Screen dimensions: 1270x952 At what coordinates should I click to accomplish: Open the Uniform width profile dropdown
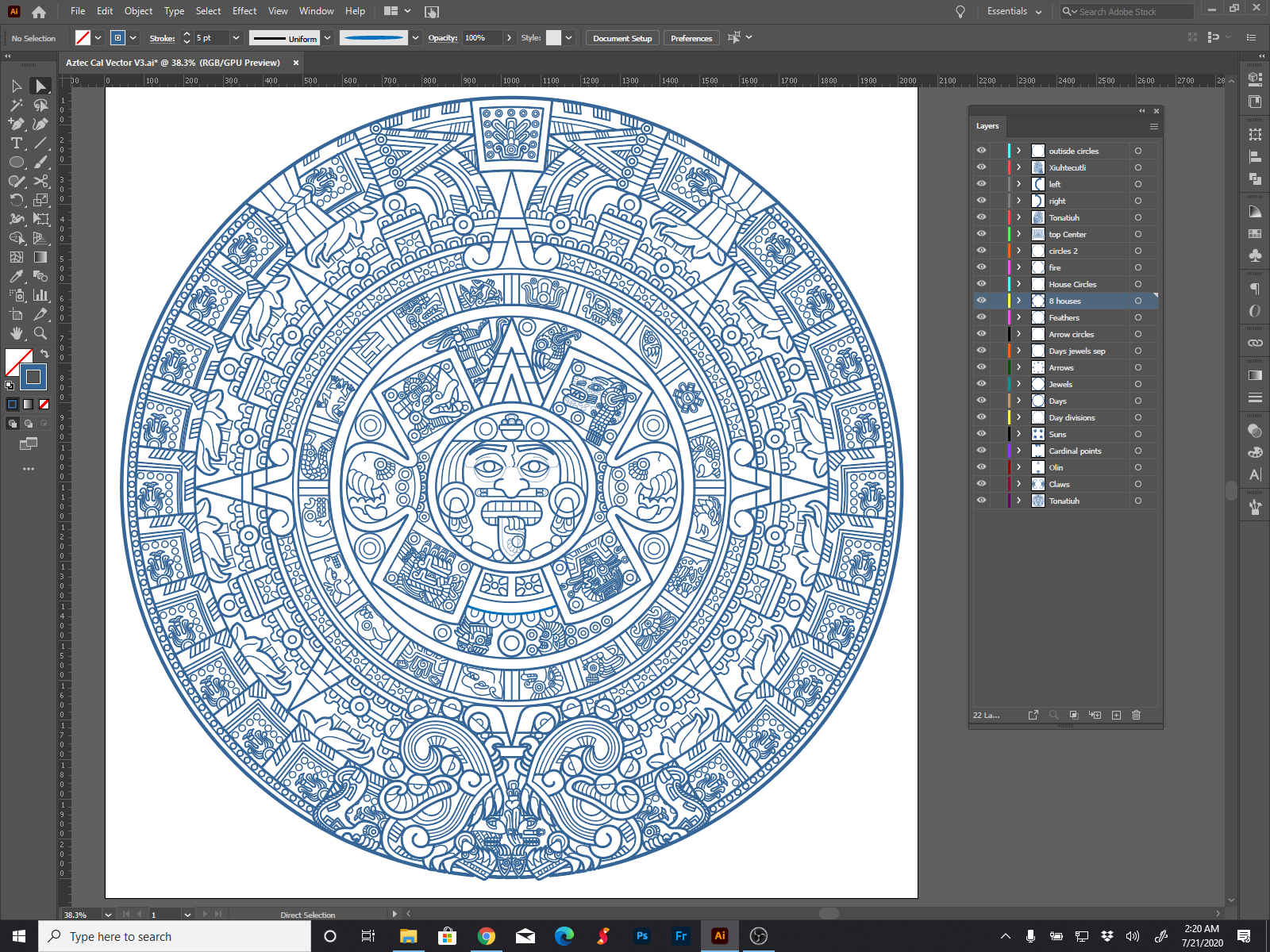point(327,38)
